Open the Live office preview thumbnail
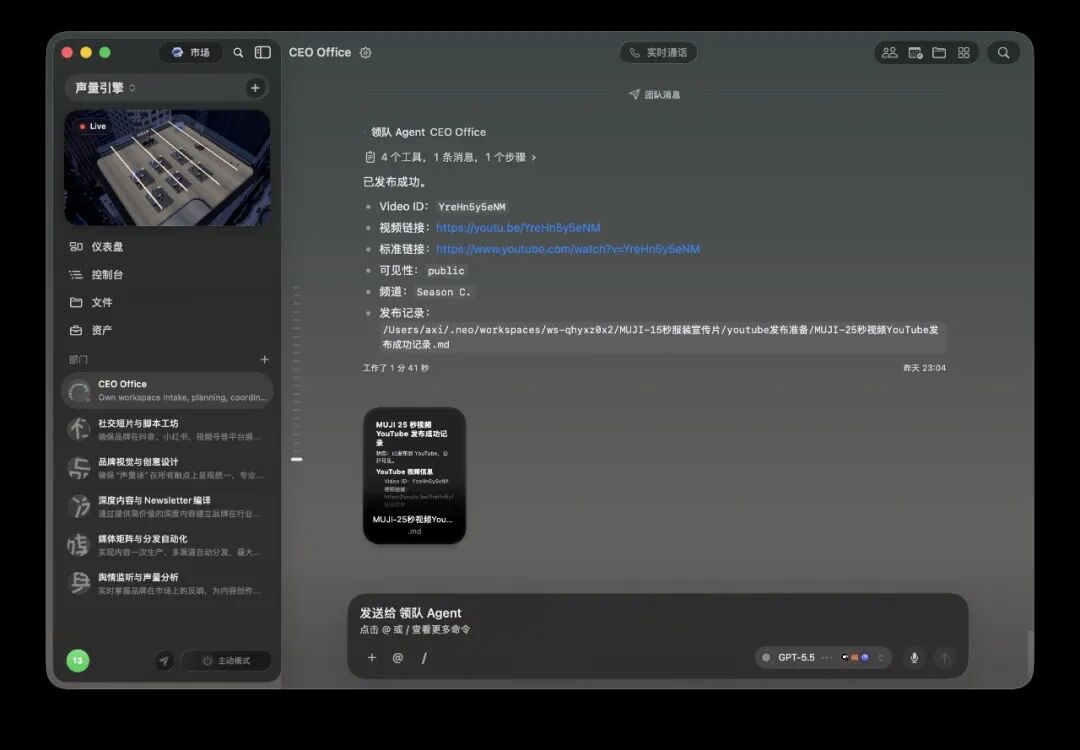1080x750 pixels. (167, 167)
